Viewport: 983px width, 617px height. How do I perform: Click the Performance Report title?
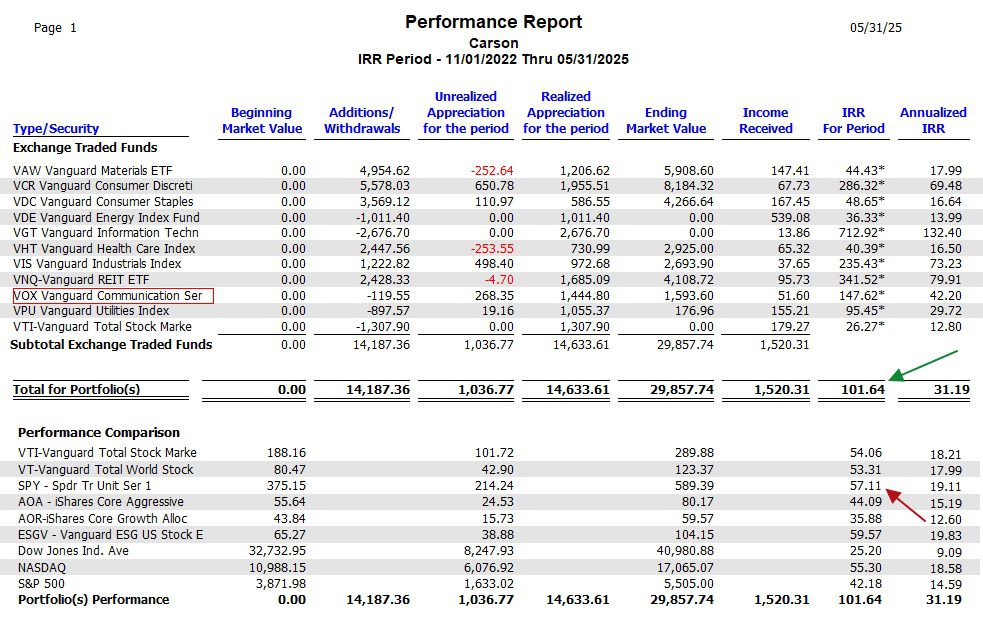[x=493, y=22]
